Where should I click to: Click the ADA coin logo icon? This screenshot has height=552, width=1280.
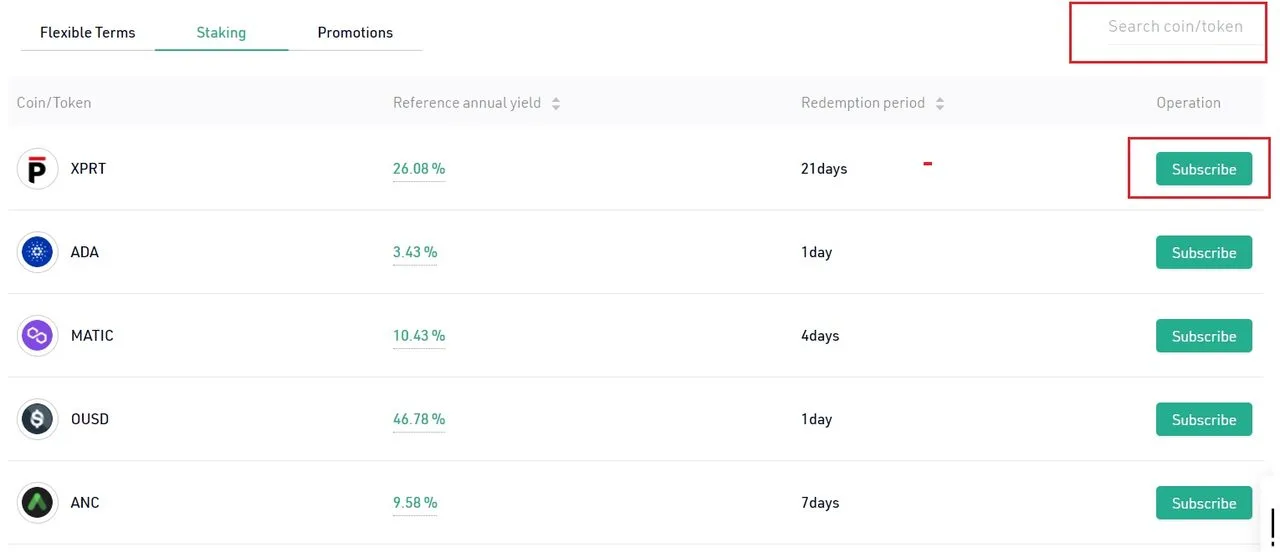pyautogui.click(x=38, y=252)
